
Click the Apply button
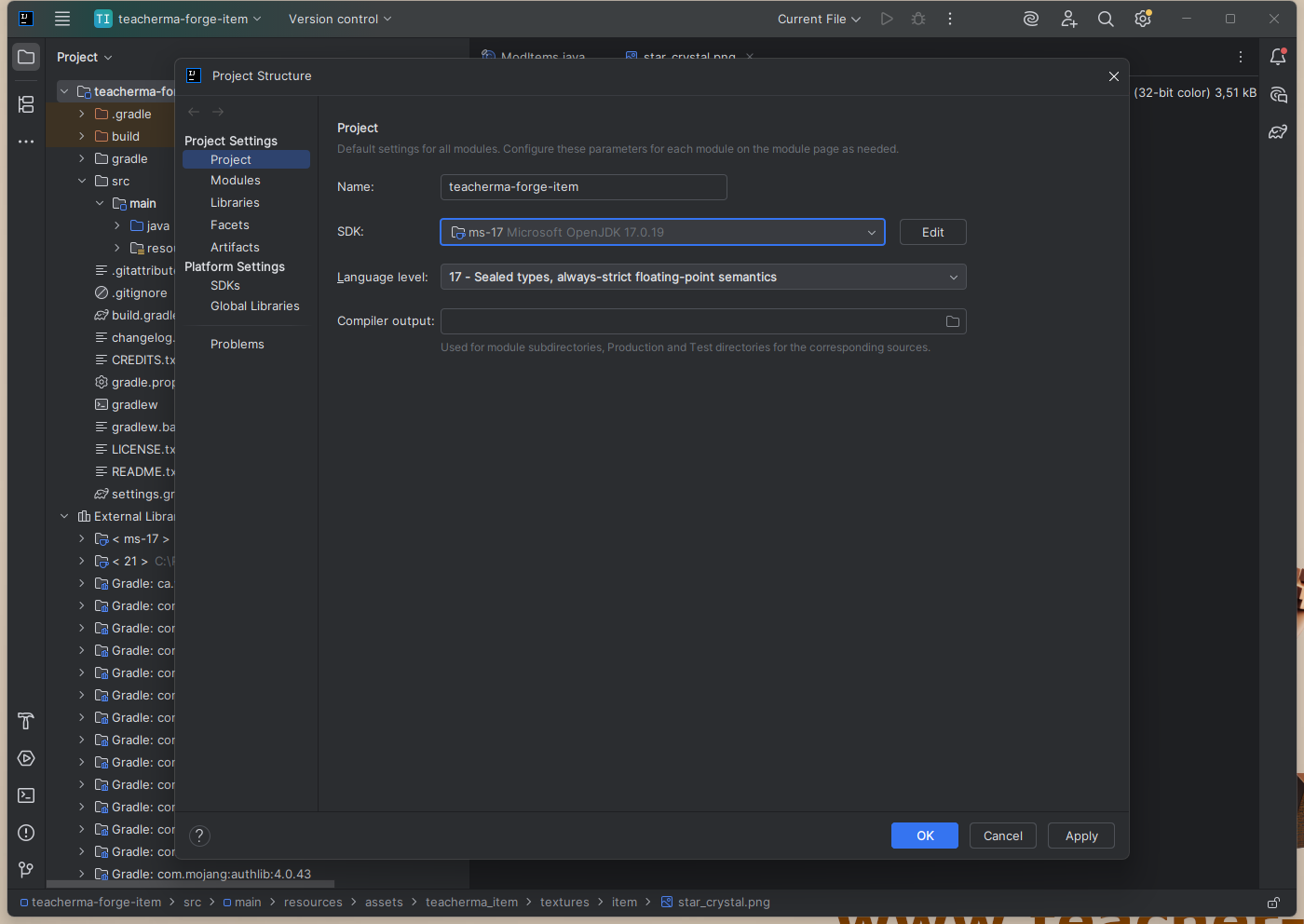tap(1081, 836)
